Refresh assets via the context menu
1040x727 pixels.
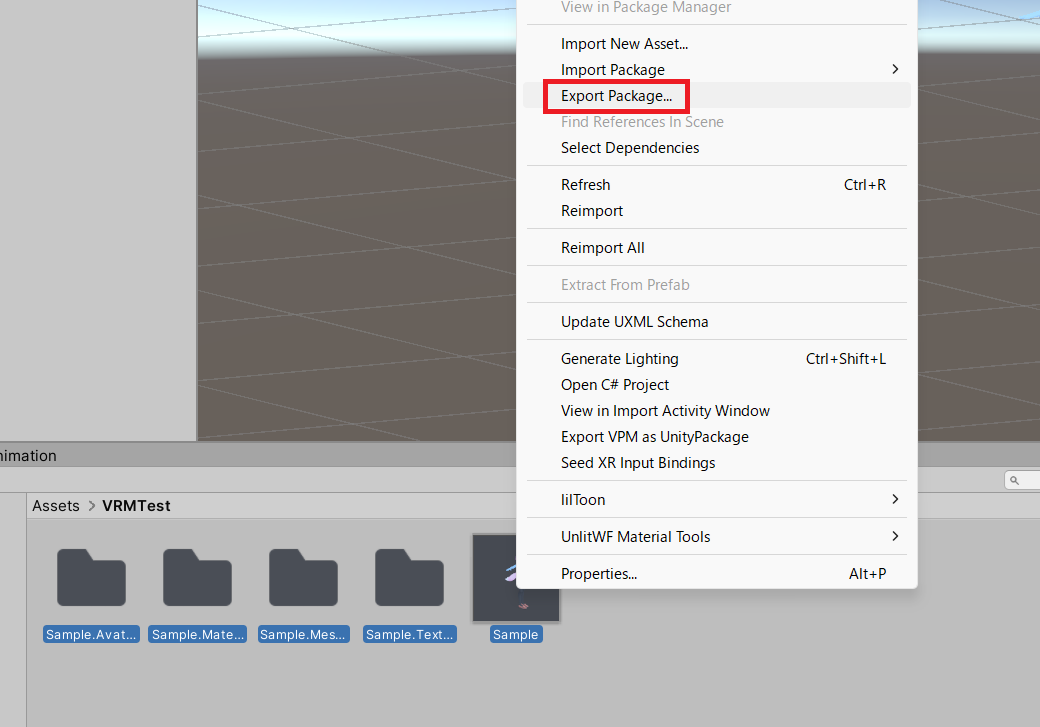tap(585, 185)
